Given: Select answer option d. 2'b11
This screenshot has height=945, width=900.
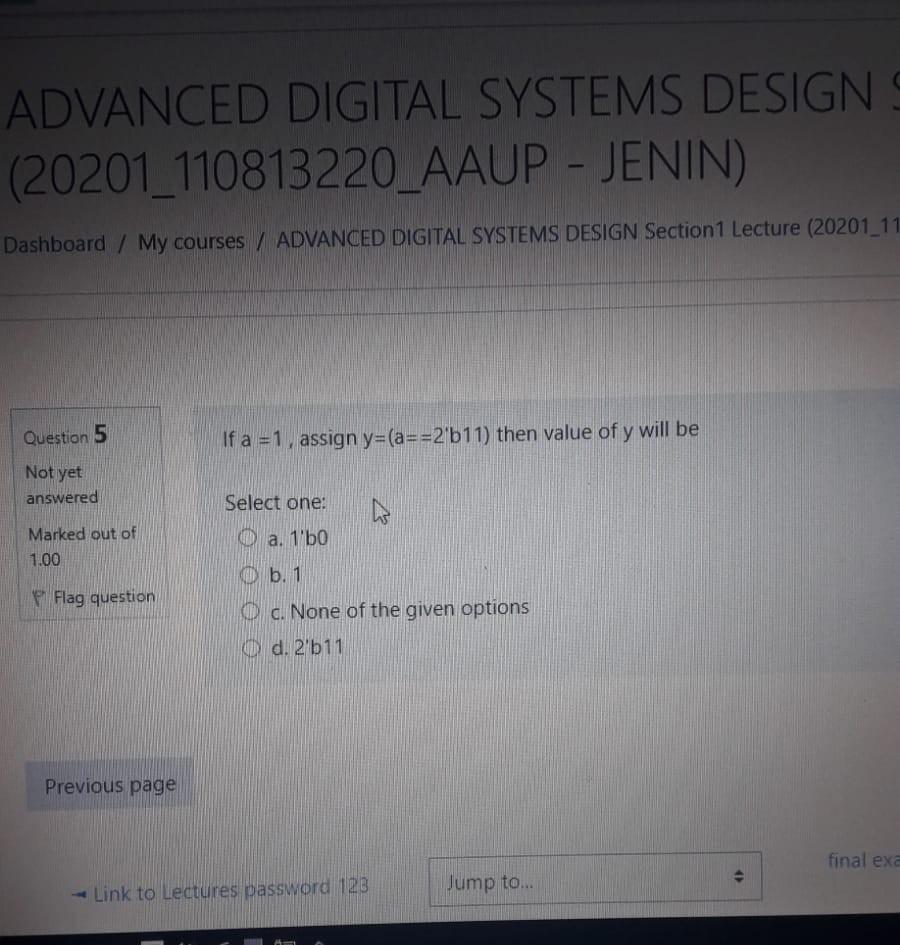Looking at the screenshot, I should tap(249, 646).
